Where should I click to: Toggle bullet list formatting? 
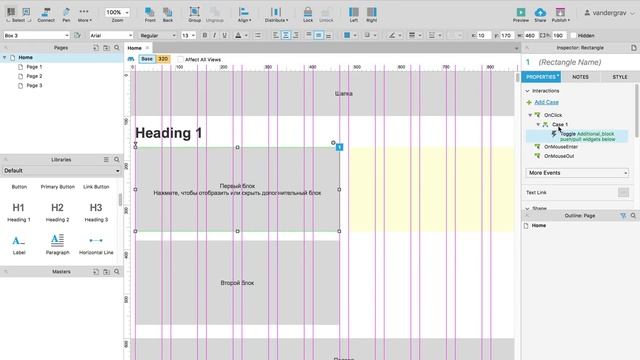(258, 36)
